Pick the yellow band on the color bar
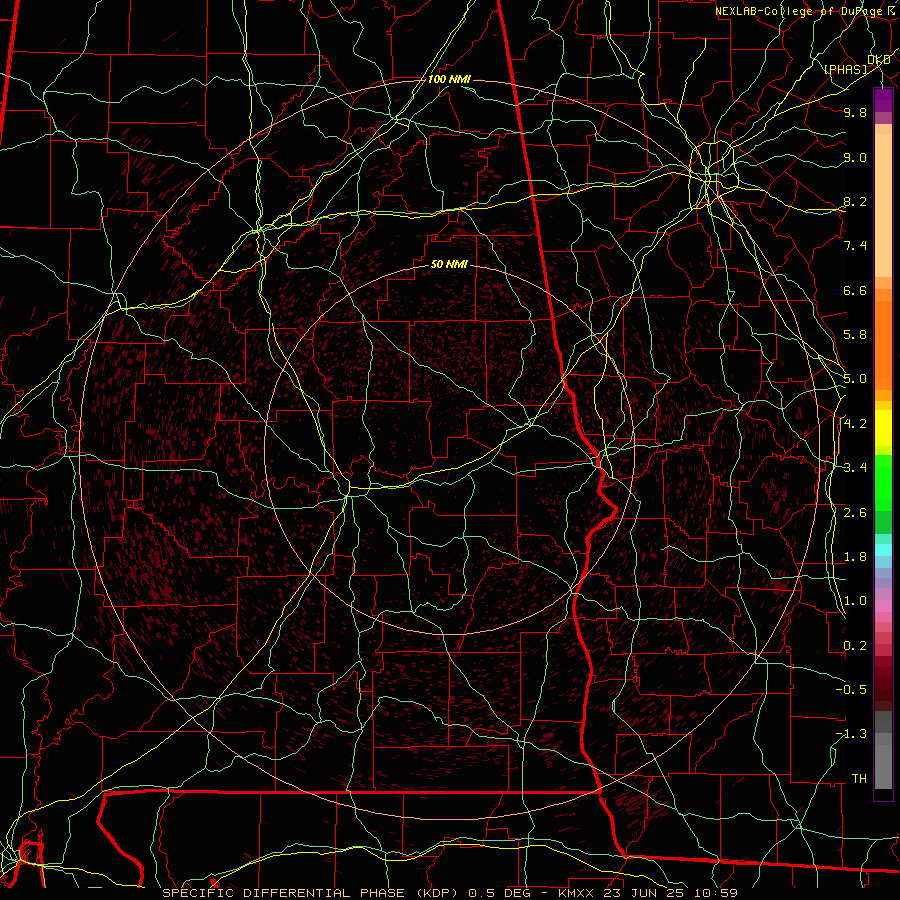The width and height of the screenshot is (900, 900). coord(883,428)
